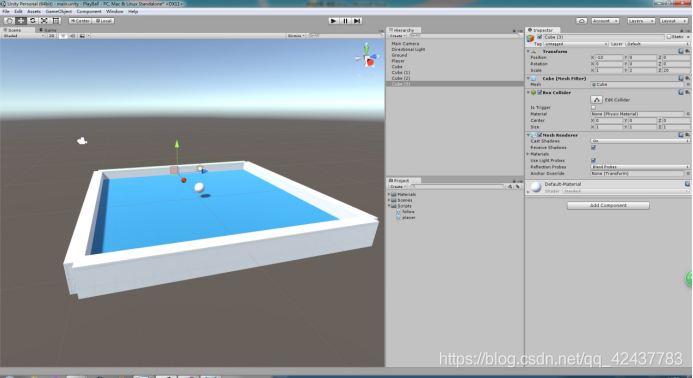Select the Hand tool in the toolbar
Screen dimensions: 693x378
click(x=9, y=21)
